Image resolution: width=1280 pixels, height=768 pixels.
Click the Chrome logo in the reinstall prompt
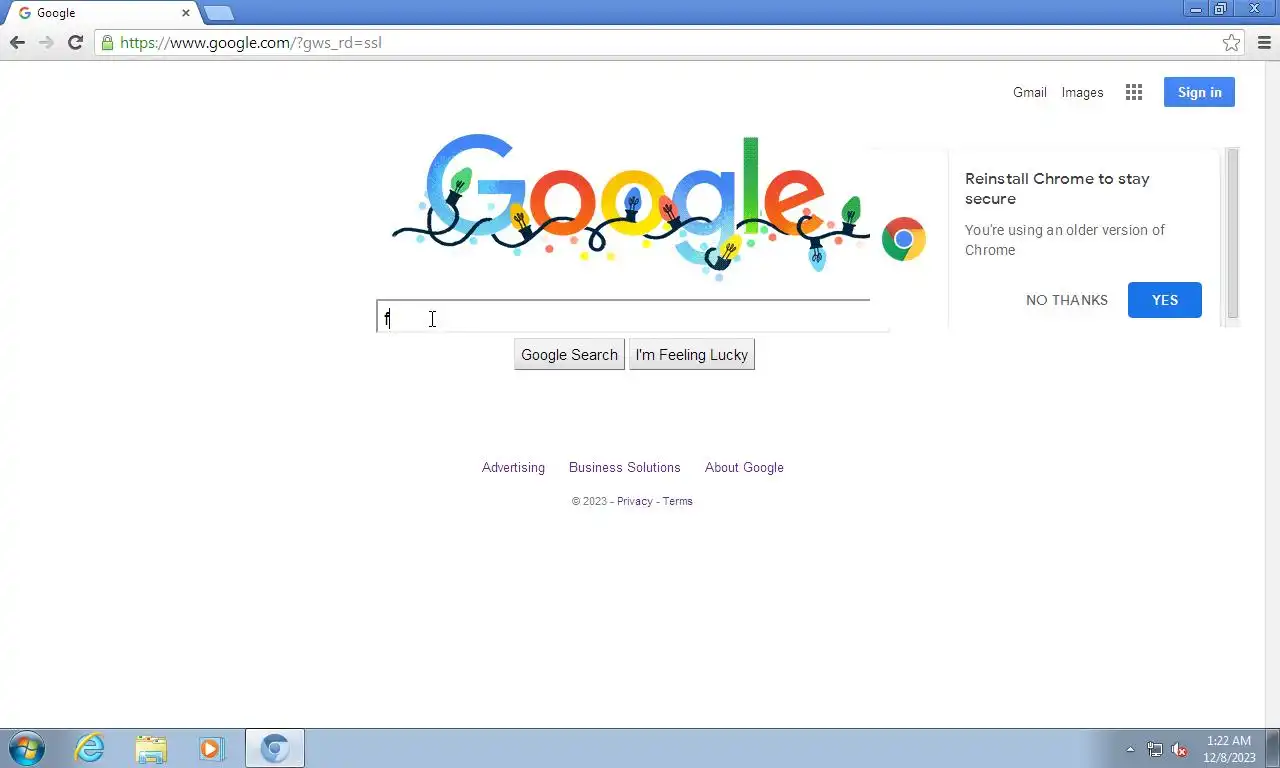pyautogui.click(x=904, y=239)
